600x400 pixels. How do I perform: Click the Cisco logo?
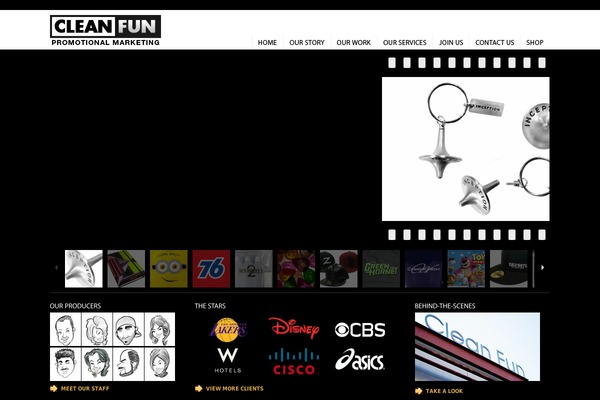point(294,361)
